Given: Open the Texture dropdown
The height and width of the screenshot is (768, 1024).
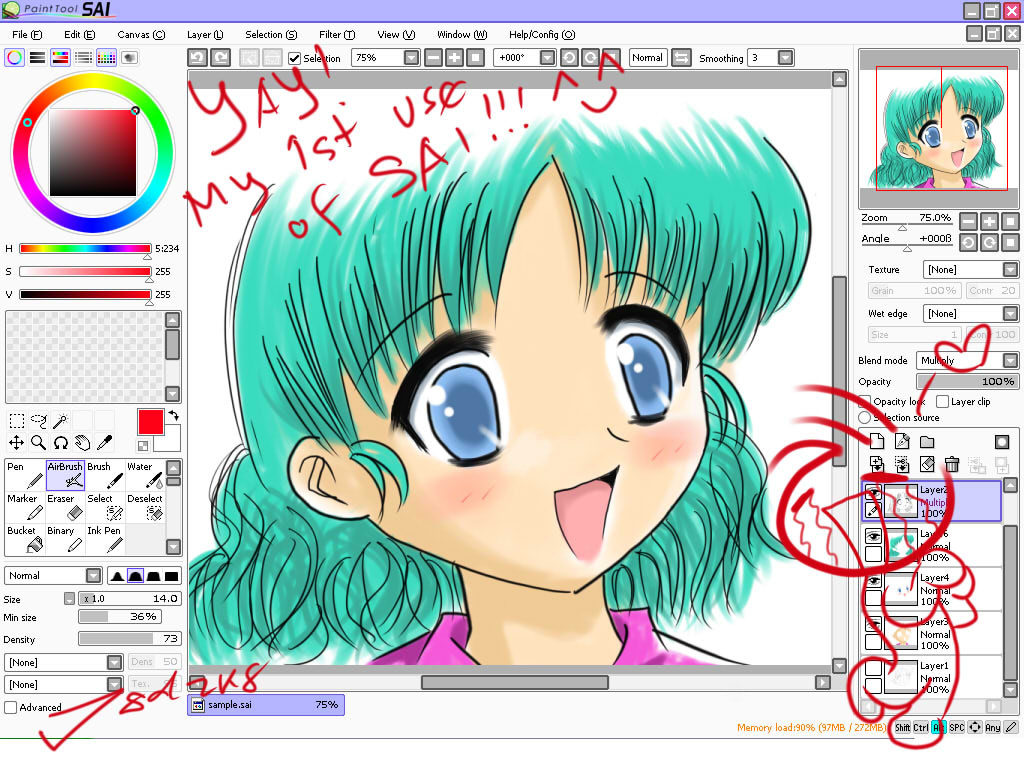Looking at the screenshot, I should point(1010,270).
